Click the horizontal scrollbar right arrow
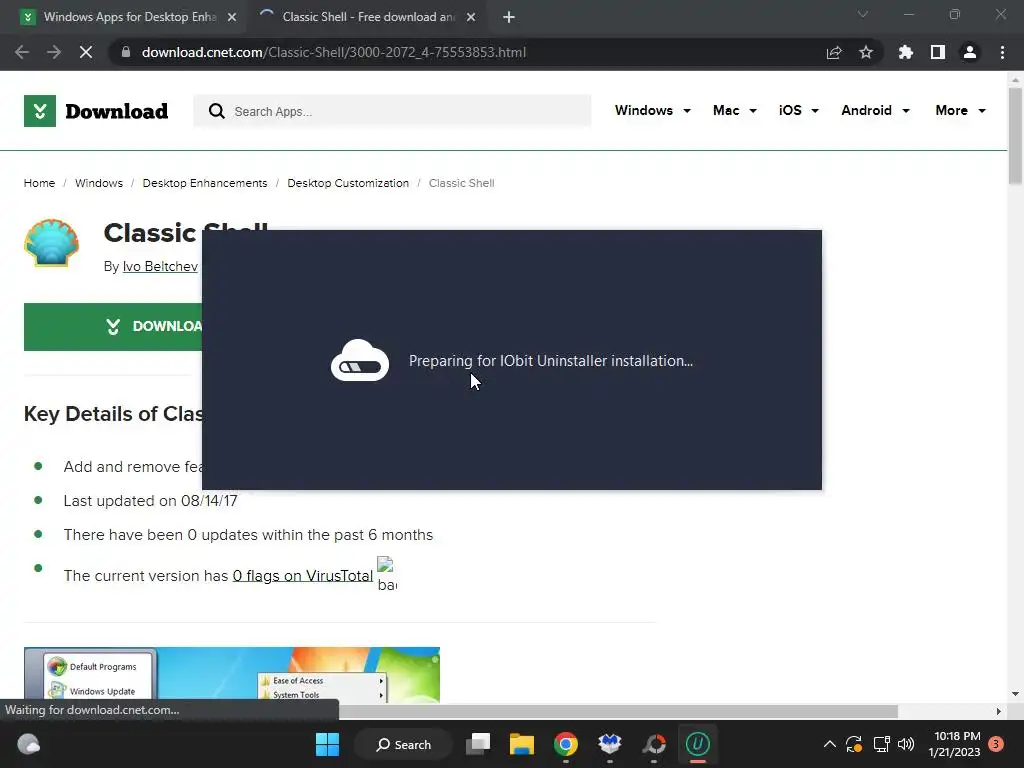Image resolution: width=1024 pixels, height=768 pixels. pos(999,711)
